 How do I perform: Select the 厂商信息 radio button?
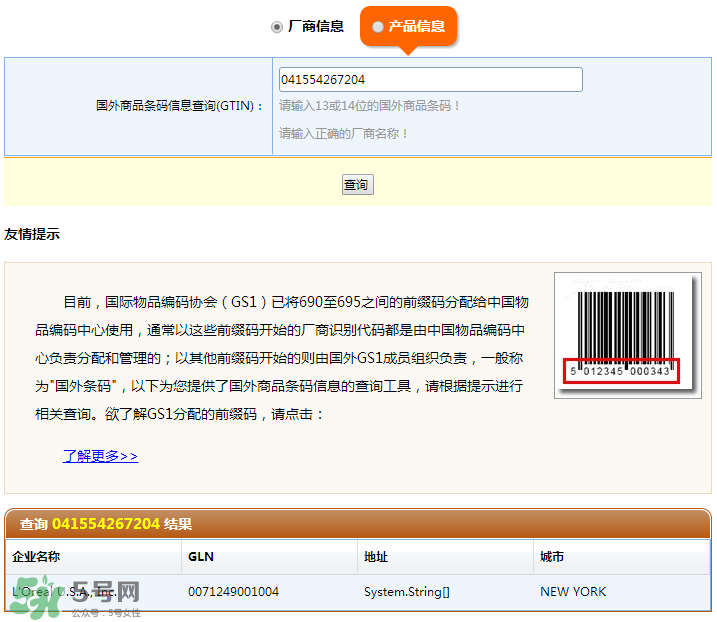coord(277,27)
